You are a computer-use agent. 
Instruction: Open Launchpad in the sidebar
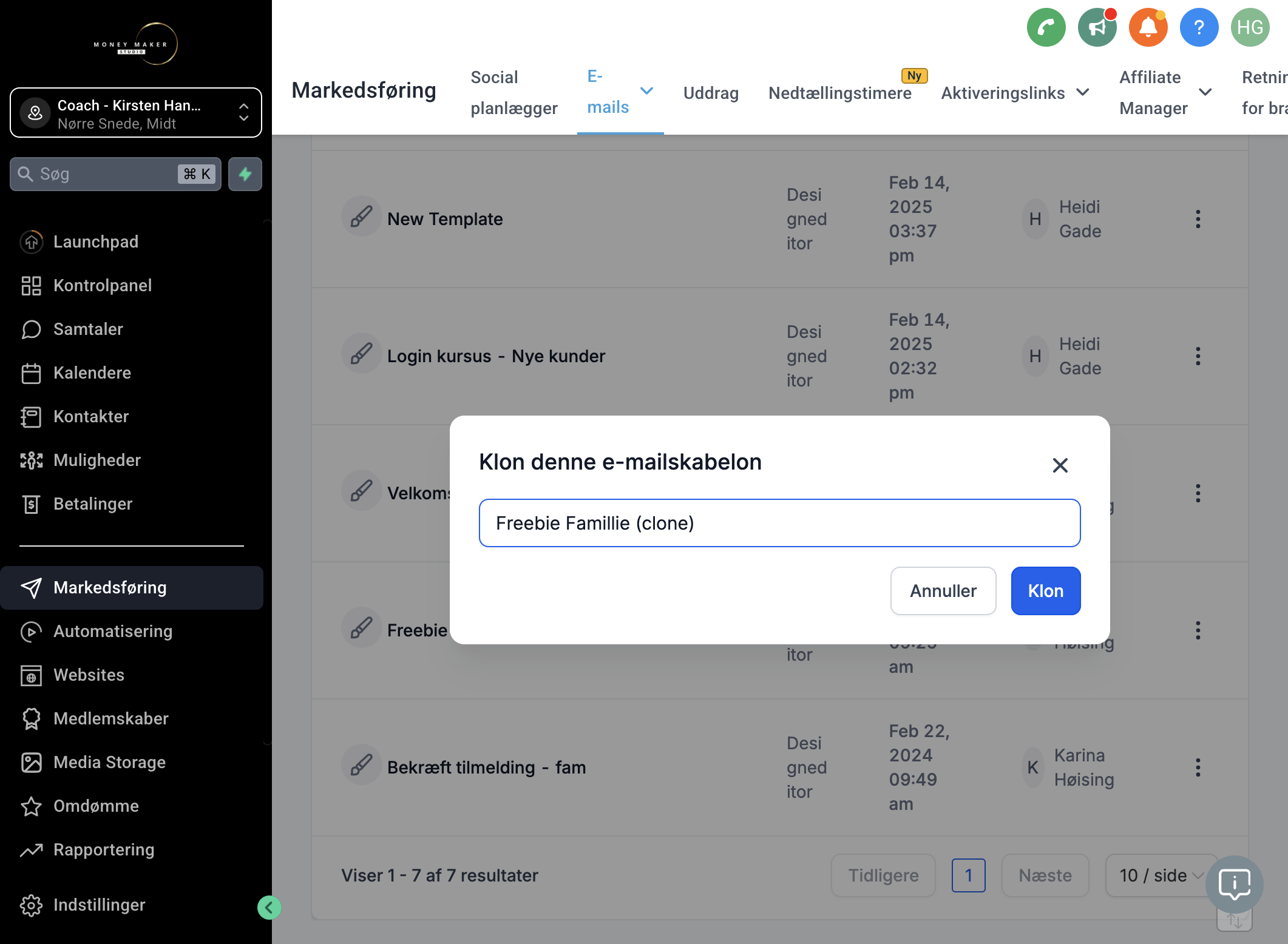coord(132,241)
